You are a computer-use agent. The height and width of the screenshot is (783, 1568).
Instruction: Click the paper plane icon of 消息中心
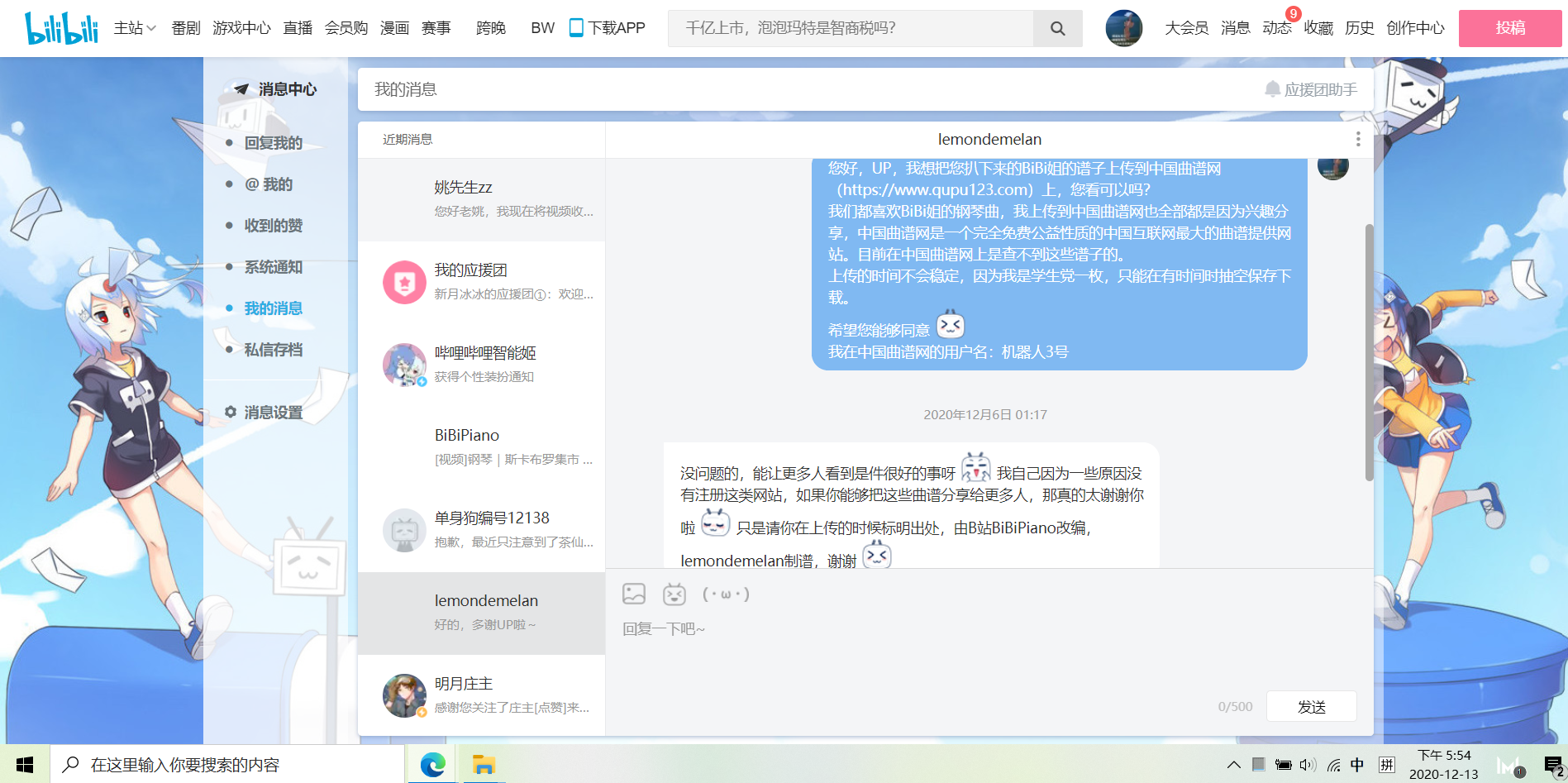click(241, 89)
